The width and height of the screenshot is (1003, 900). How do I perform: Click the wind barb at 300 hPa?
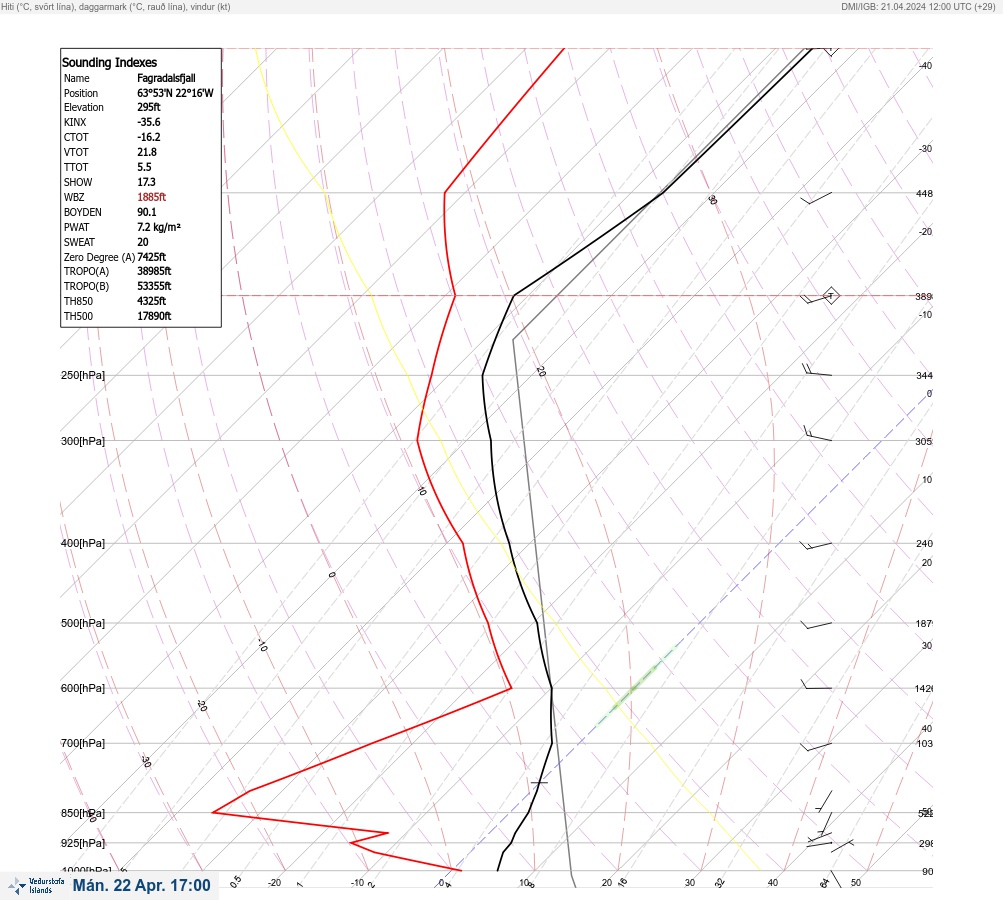(x=817, y=435)
